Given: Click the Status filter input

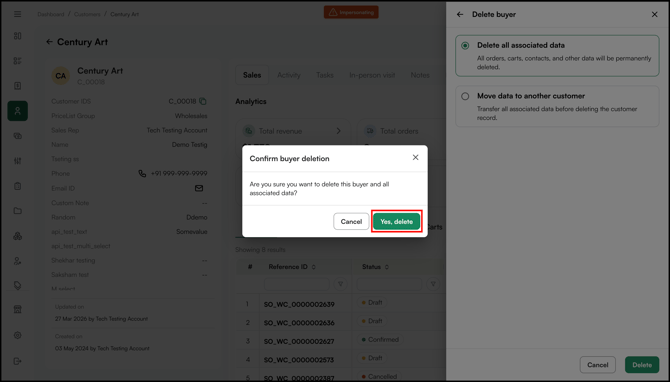Looking at the screenshot, I should point(389,284).
